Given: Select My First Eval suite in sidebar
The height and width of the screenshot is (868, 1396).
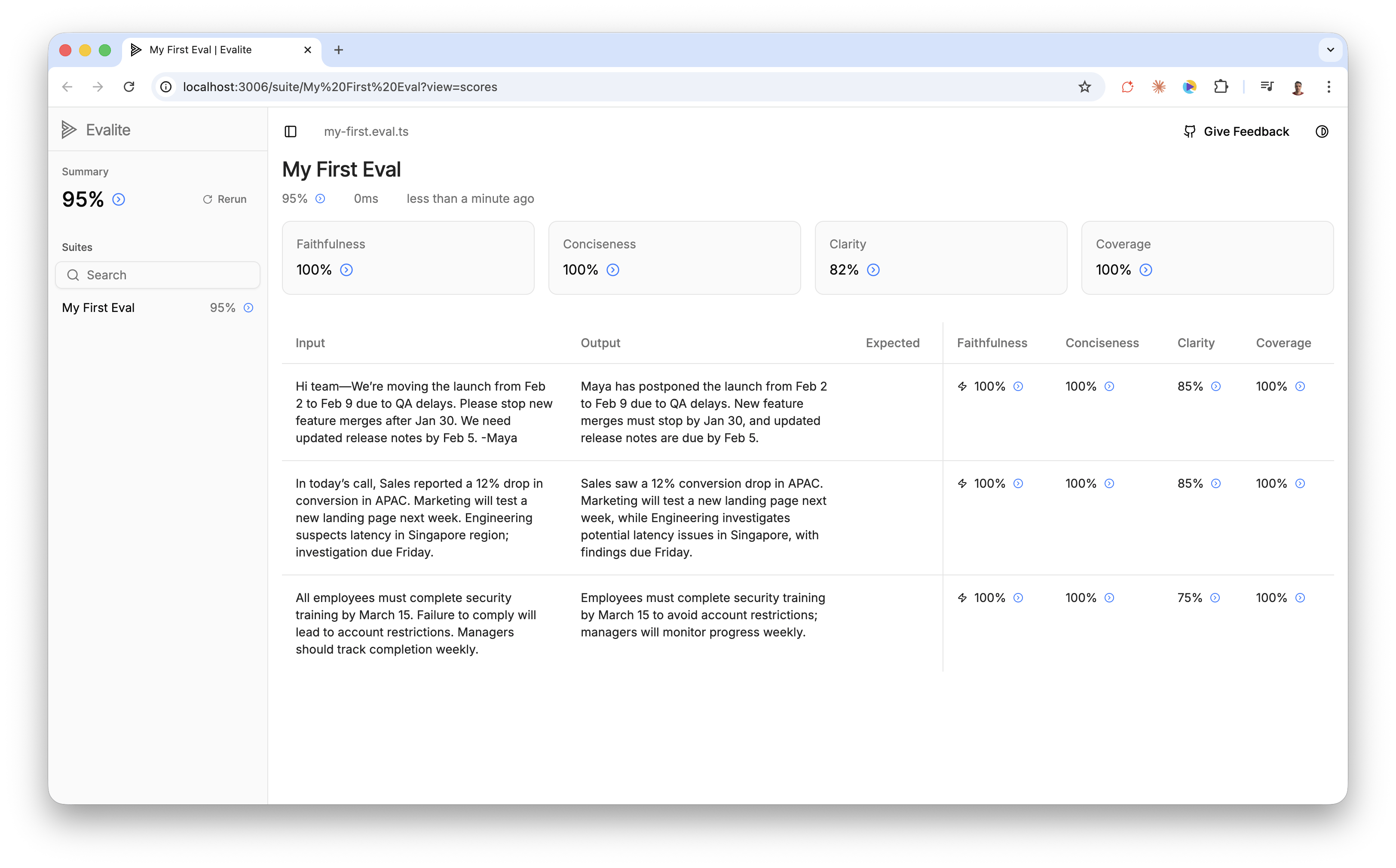Looking at the screenshot, I should coord(99,308).
